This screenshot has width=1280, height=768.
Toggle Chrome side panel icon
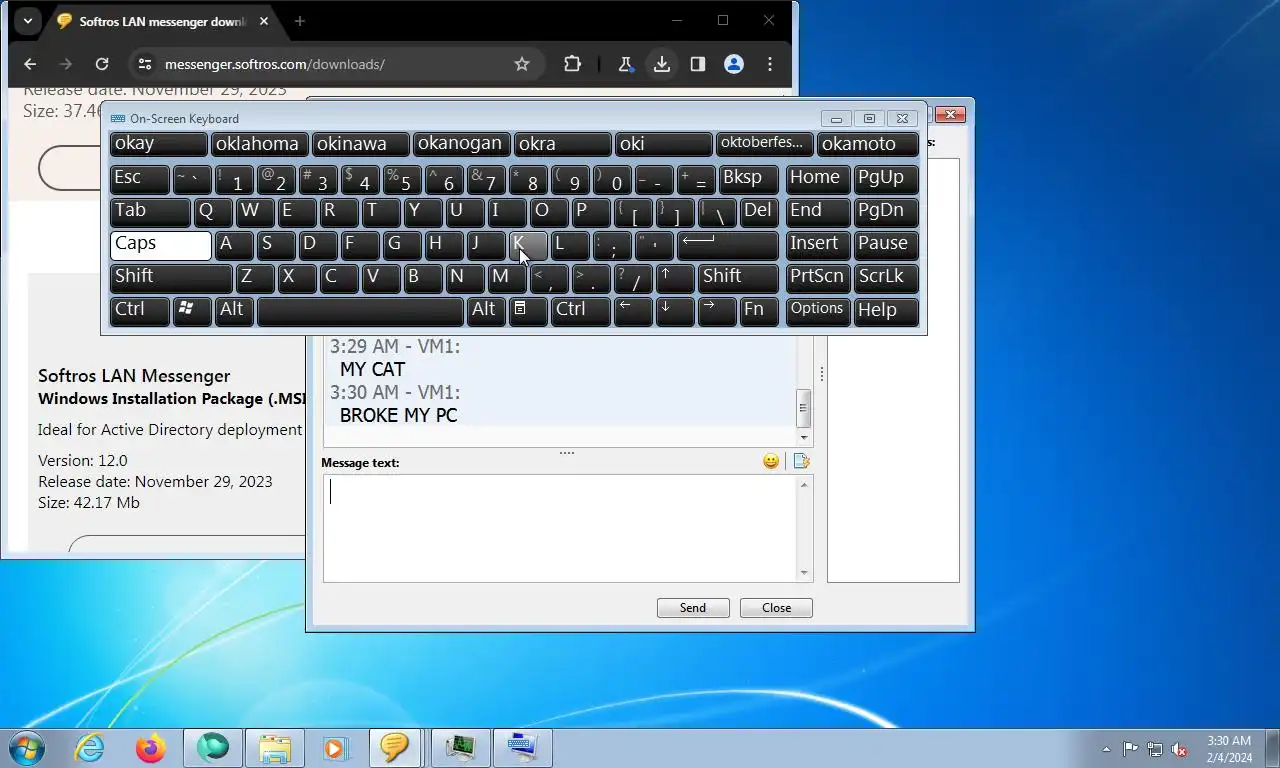698,64
